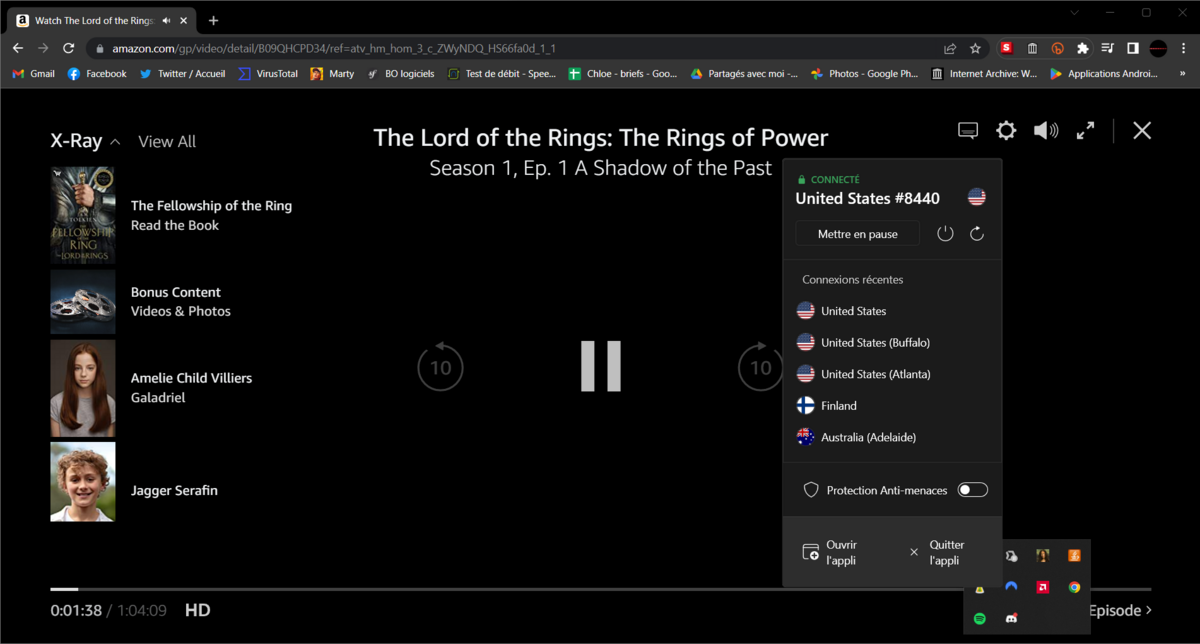Open the Chrome three-dot menu
Screen dimensions: 1200x644
1182,48
